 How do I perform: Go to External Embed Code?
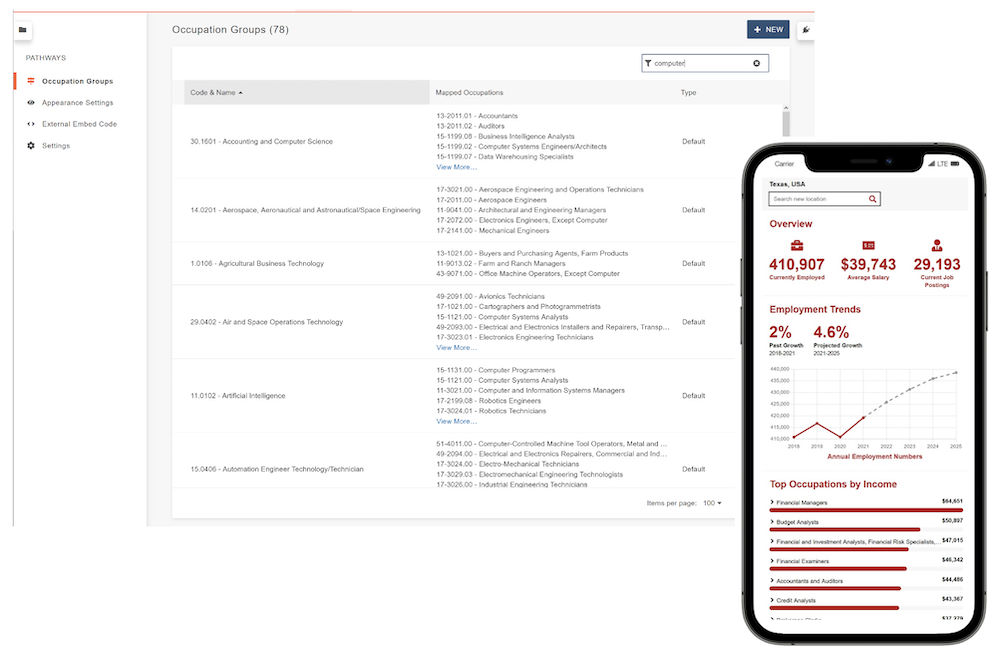[79, 124]
